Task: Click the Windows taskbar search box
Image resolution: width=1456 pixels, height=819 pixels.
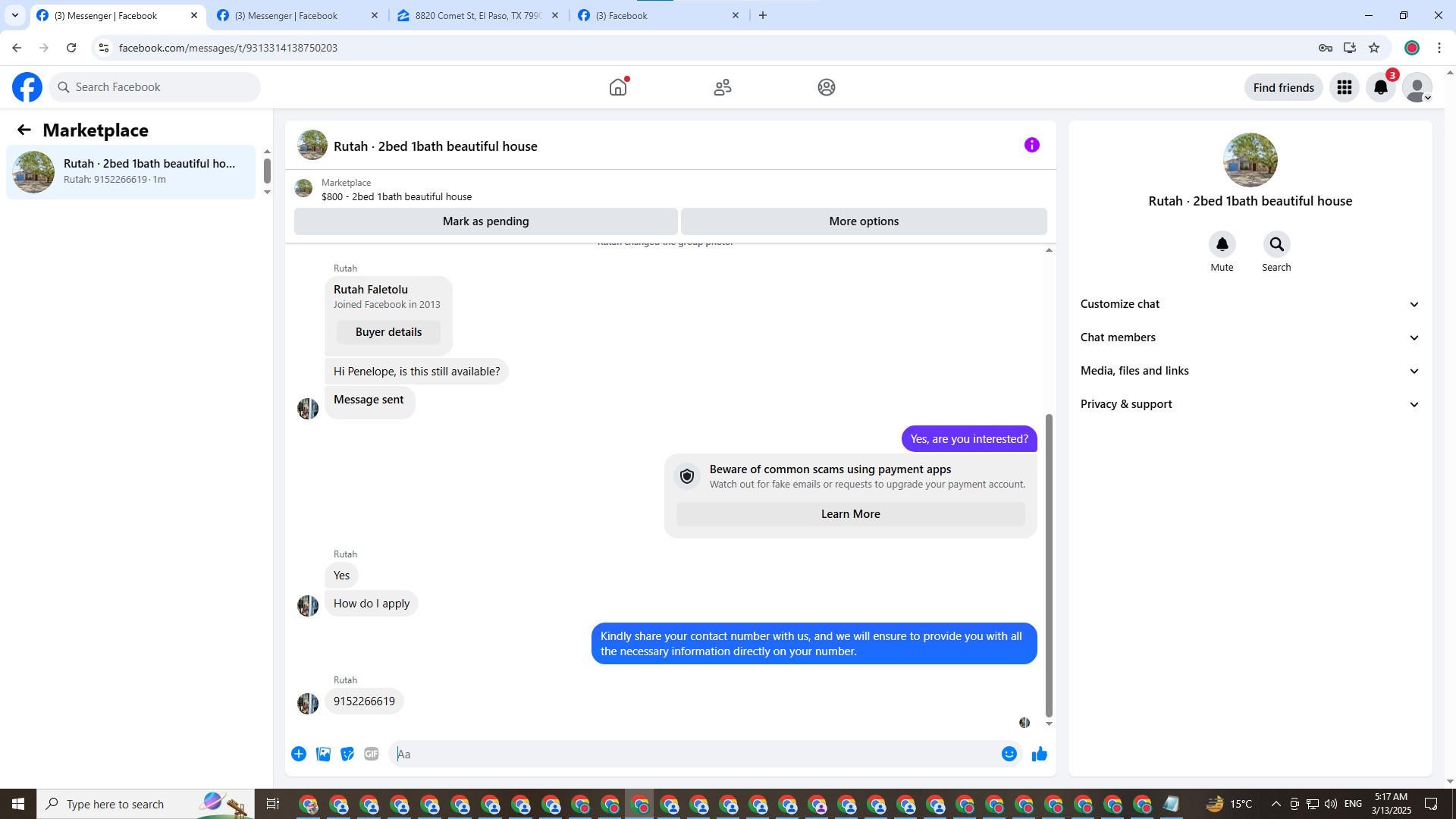Action: point(146,804)
